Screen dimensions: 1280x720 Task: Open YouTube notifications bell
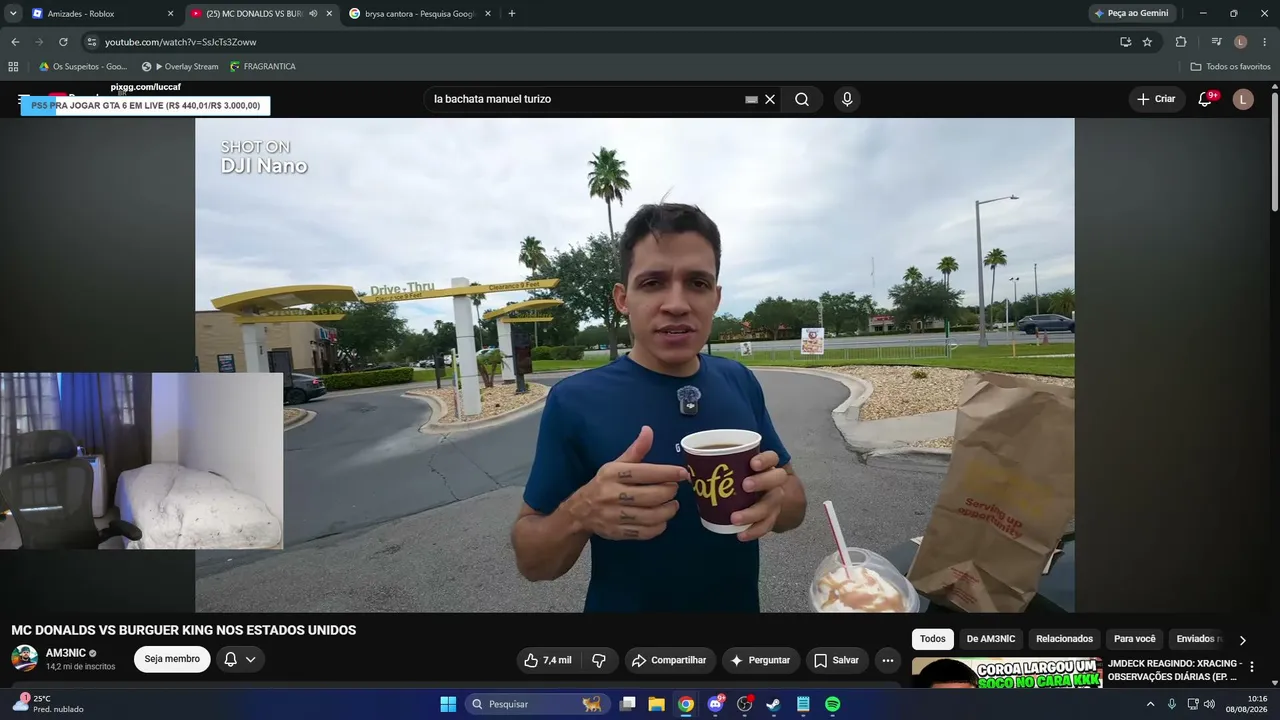pos(1205,99)
